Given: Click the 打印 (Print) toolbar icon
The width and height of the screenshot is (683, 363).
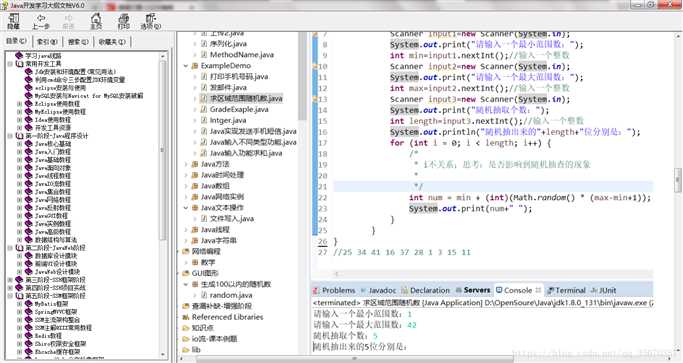Looking at the screenshot, I should pos(124,21).
